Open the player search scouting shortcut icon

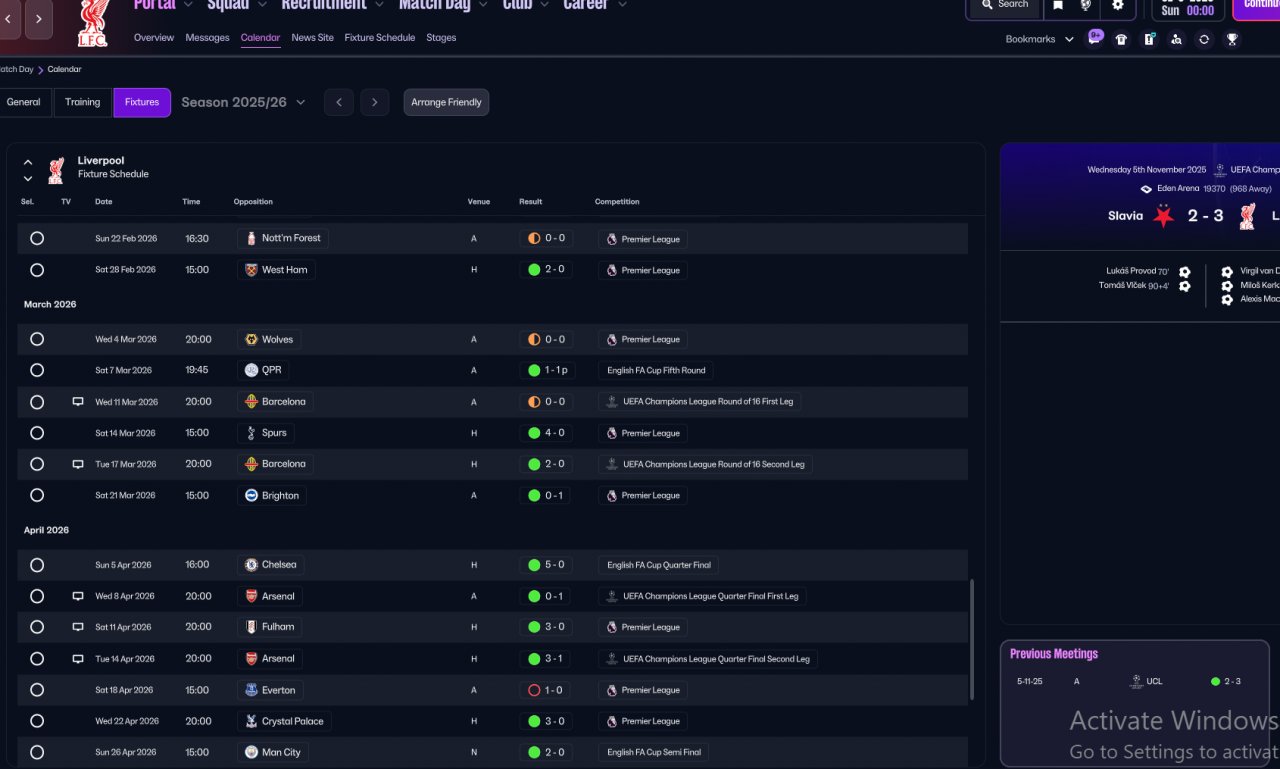pyautogui.click(x=1176, y=39)
